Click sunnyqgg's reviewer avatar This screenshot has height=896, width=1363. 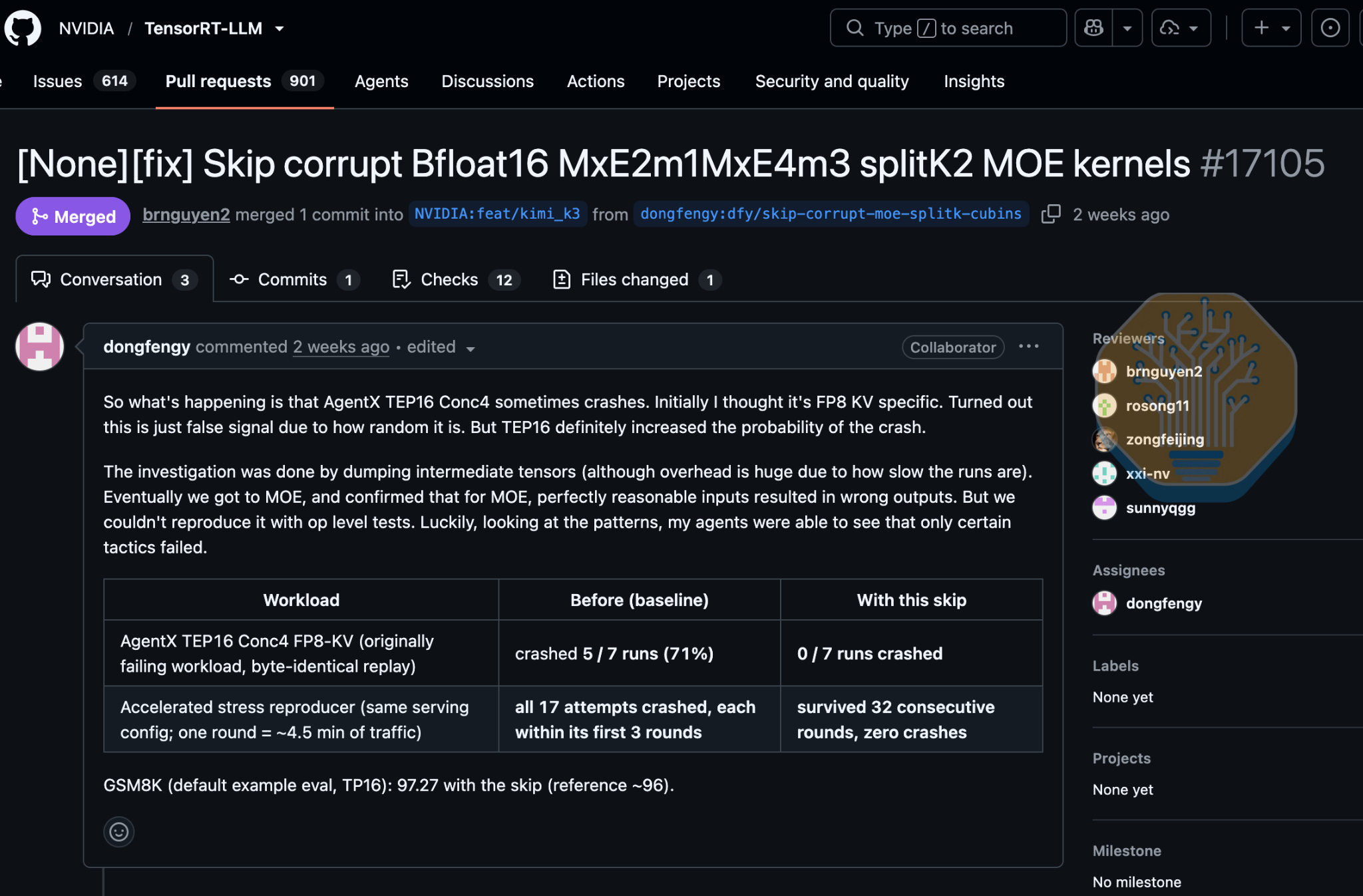point(1105,508)
